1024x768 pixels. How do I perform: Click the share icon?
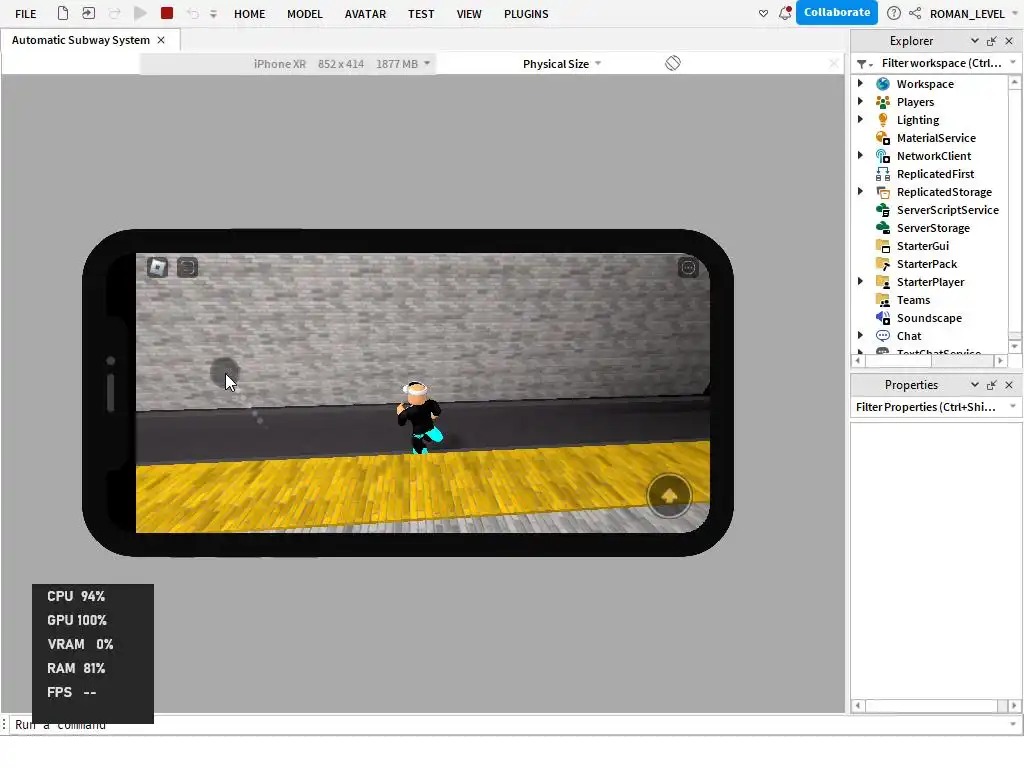click(x=915, y=13)
